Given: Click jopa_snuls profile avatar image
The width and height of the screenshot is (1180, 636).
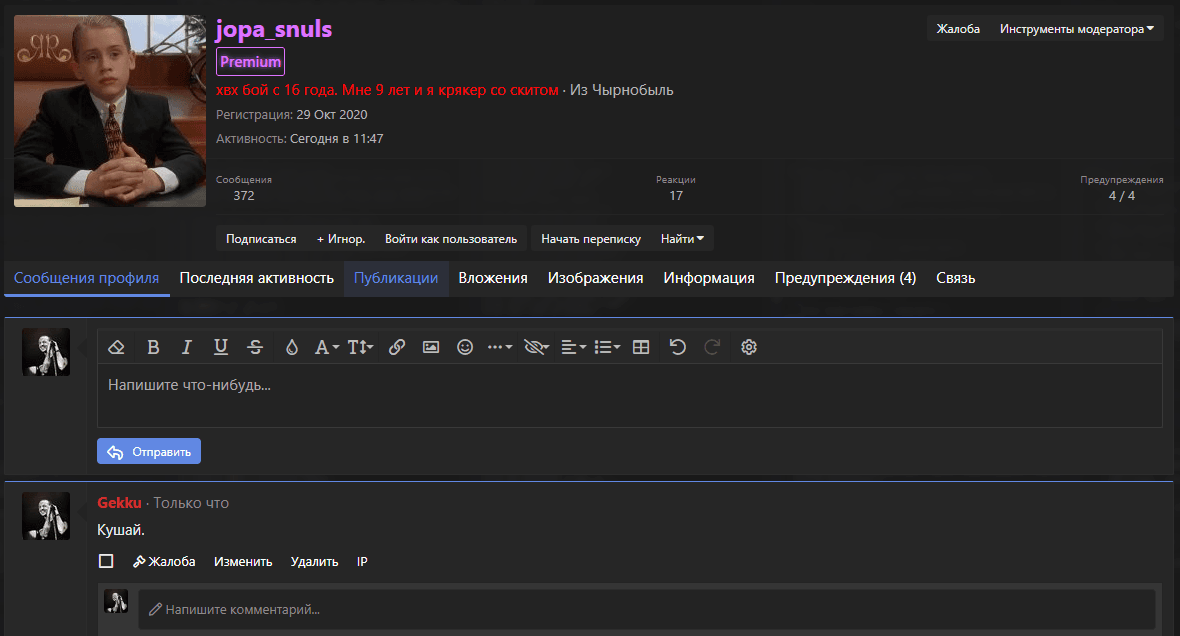Looking at the screenshot, I should pos(110,111).
